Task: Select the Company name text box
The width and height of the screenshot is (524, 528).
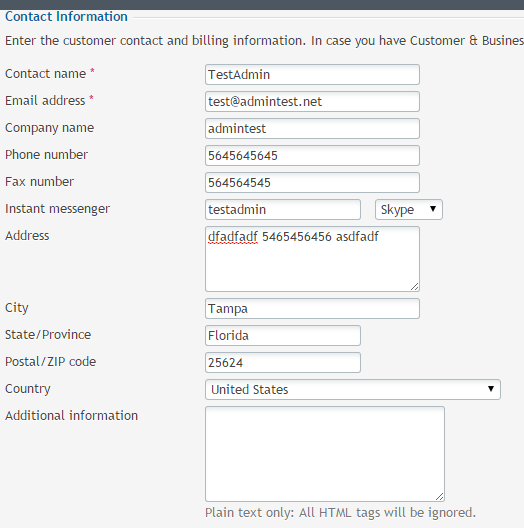Action: click(x=312, y=128)
